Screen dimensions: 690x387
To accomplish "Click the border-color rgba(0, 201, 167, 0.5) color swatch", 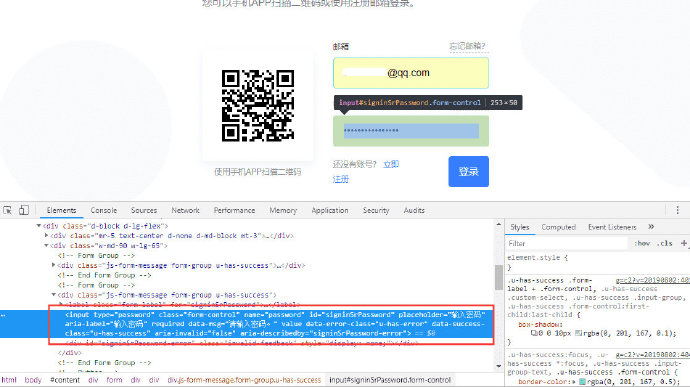I will pos(582,382).
